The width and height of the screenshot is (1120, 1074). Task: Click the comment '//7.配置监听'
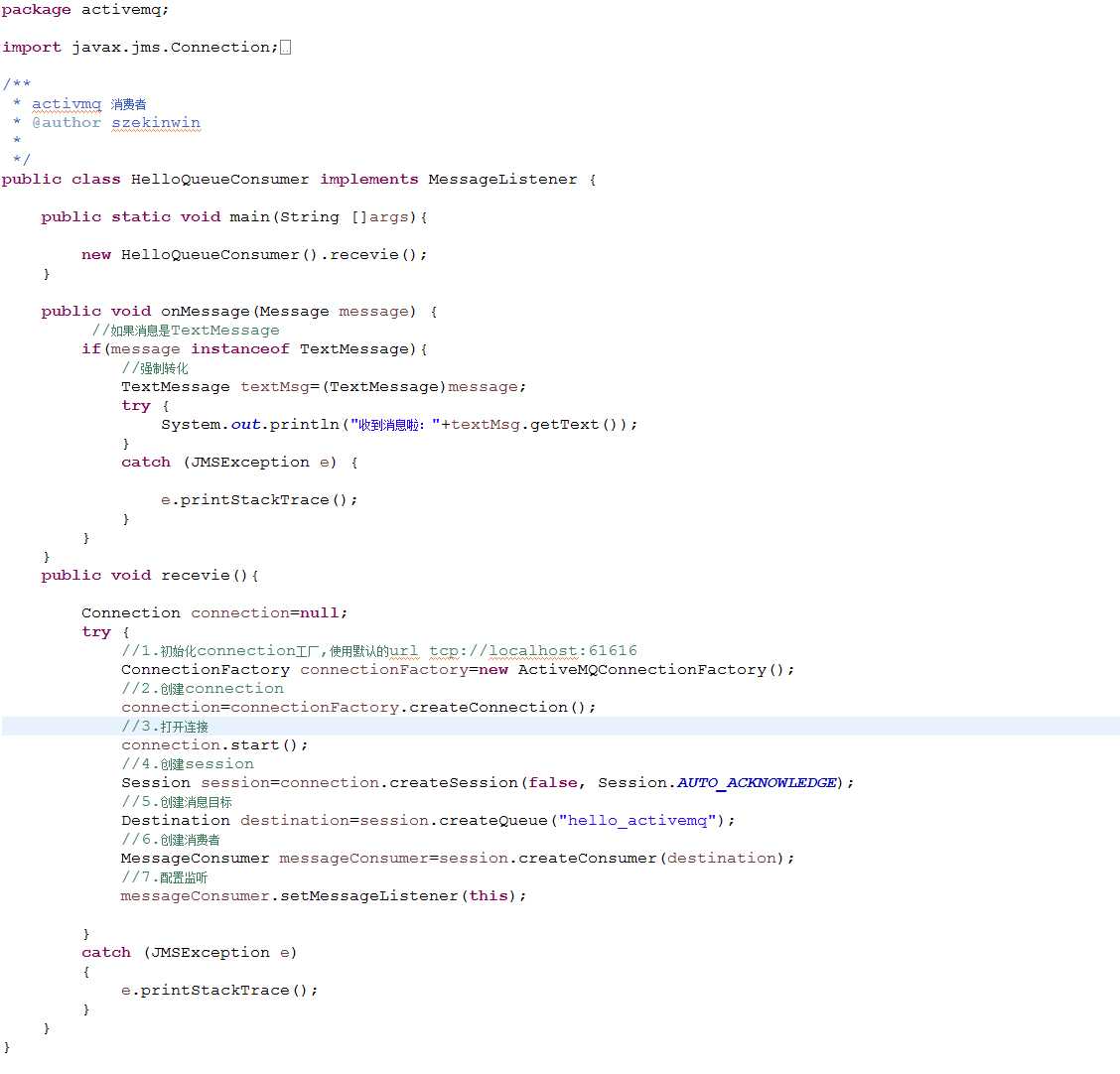click(x=164, y=877)
